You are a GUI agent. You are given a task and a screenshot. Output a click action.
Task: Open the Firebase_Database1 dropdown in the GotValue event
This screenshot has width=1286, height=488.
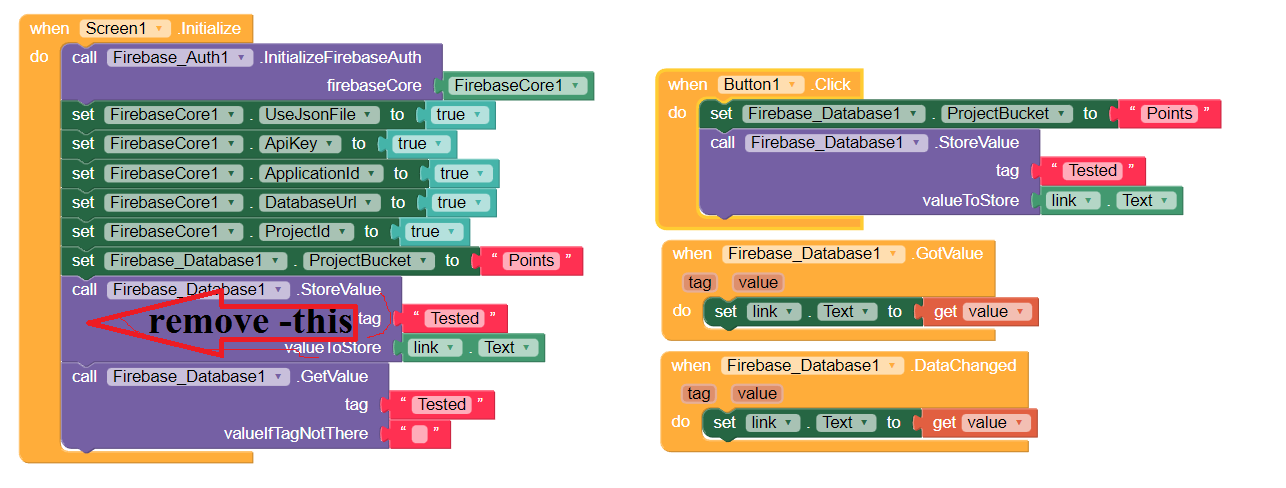click(x=812, y=253)
